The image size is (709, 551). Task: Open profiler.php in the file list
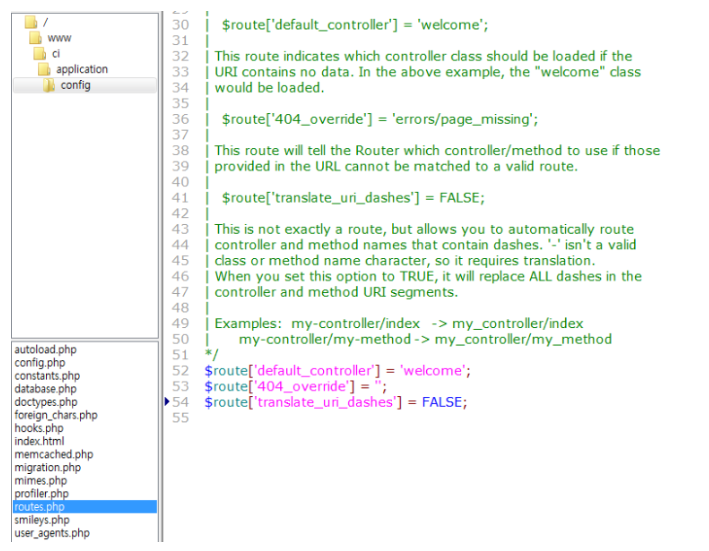tap(42, 494)
